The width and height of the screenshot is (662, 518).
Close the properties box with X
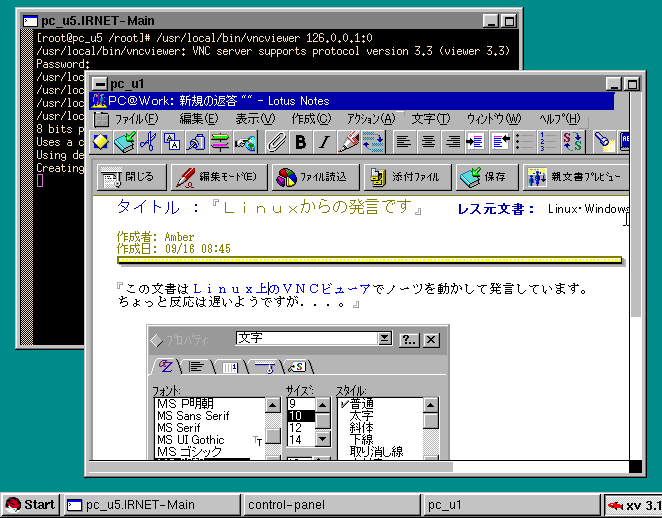coord(431,340)
